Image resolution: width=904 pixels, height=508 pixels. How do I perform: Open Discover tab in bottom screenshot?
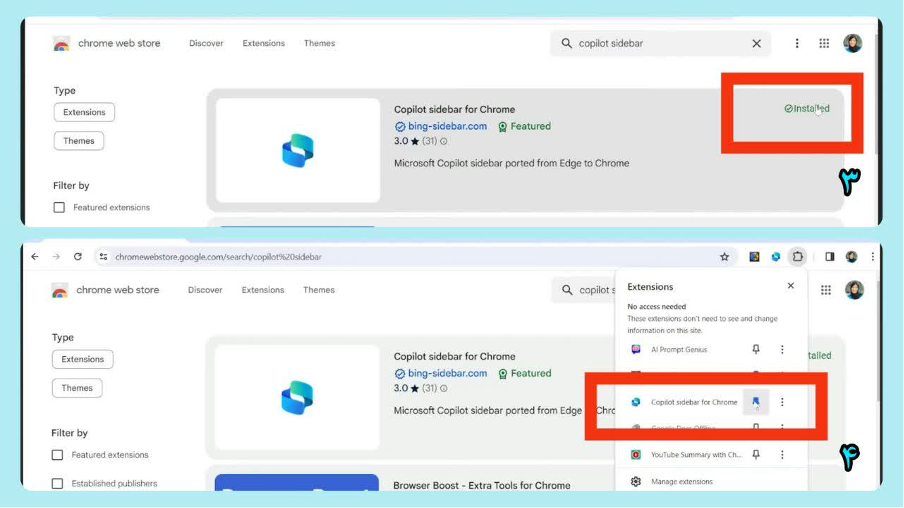(x=205, y=290)
